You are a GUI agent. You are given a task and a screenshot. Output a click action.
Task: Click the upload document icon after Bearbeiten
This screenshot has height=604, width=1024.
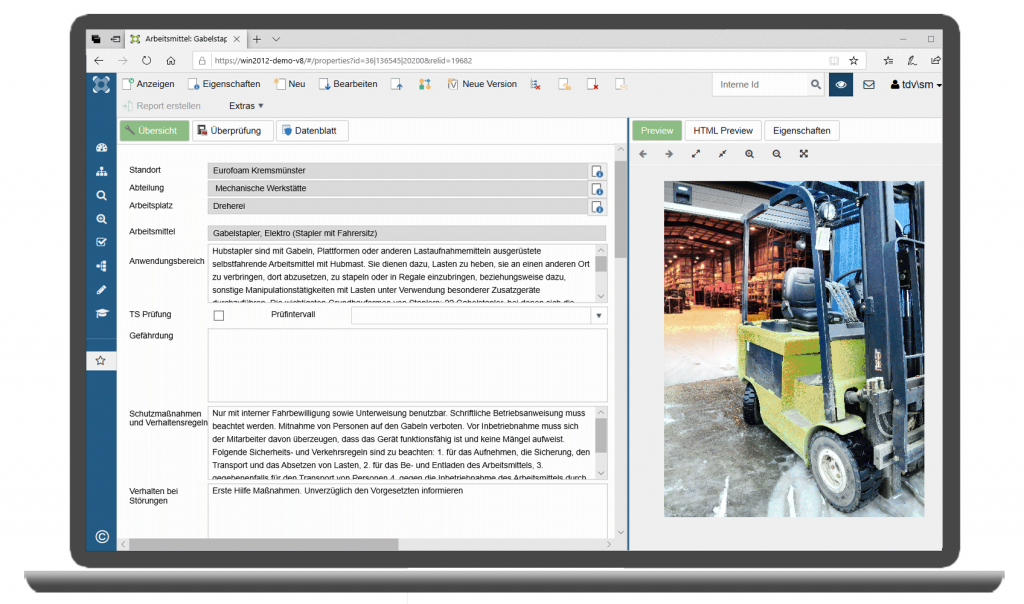click(x=396, y=84)
